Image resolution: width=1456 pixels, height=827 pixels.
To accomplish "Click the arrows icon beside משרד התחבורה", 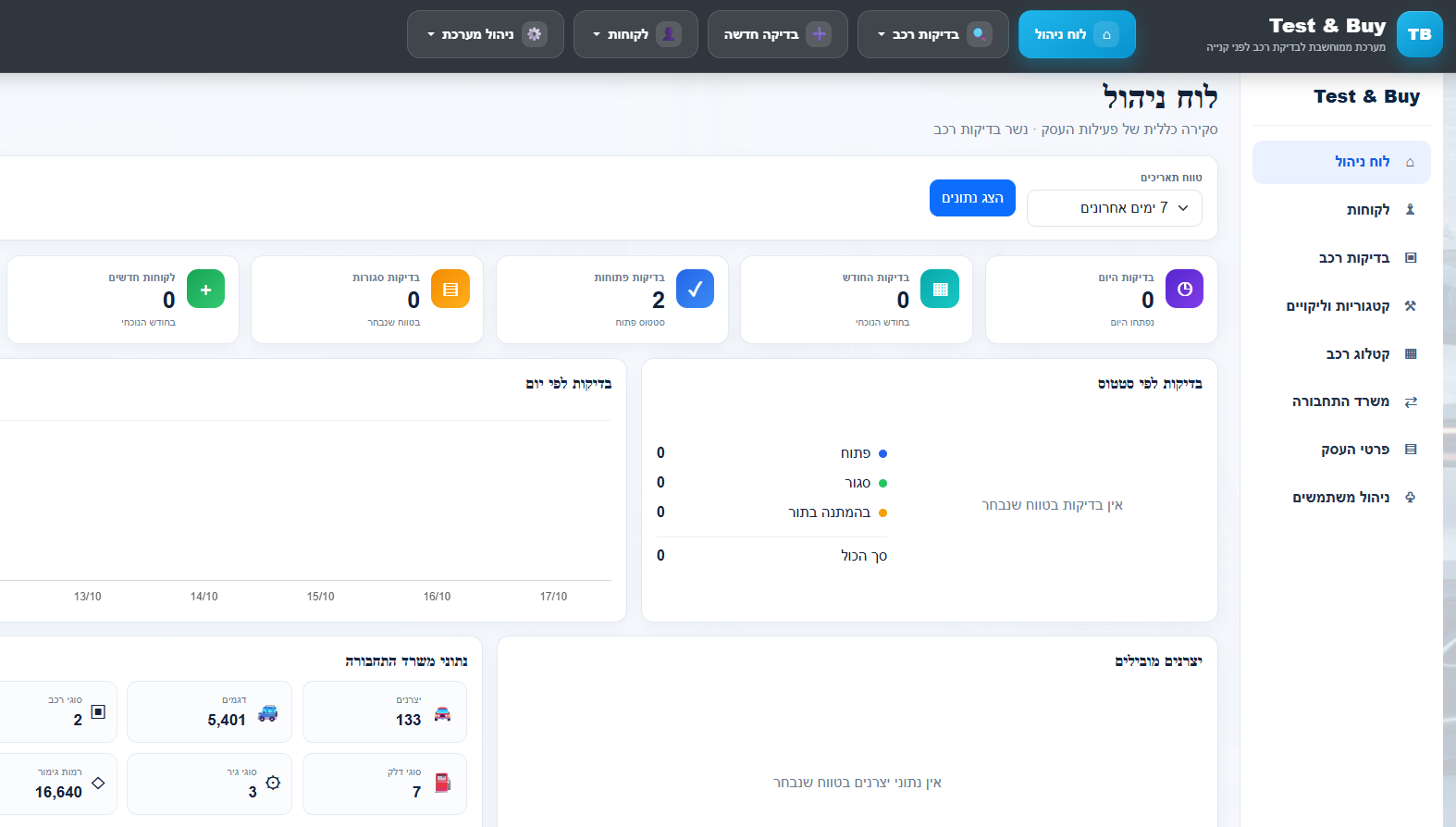I will click(1410, 401).
